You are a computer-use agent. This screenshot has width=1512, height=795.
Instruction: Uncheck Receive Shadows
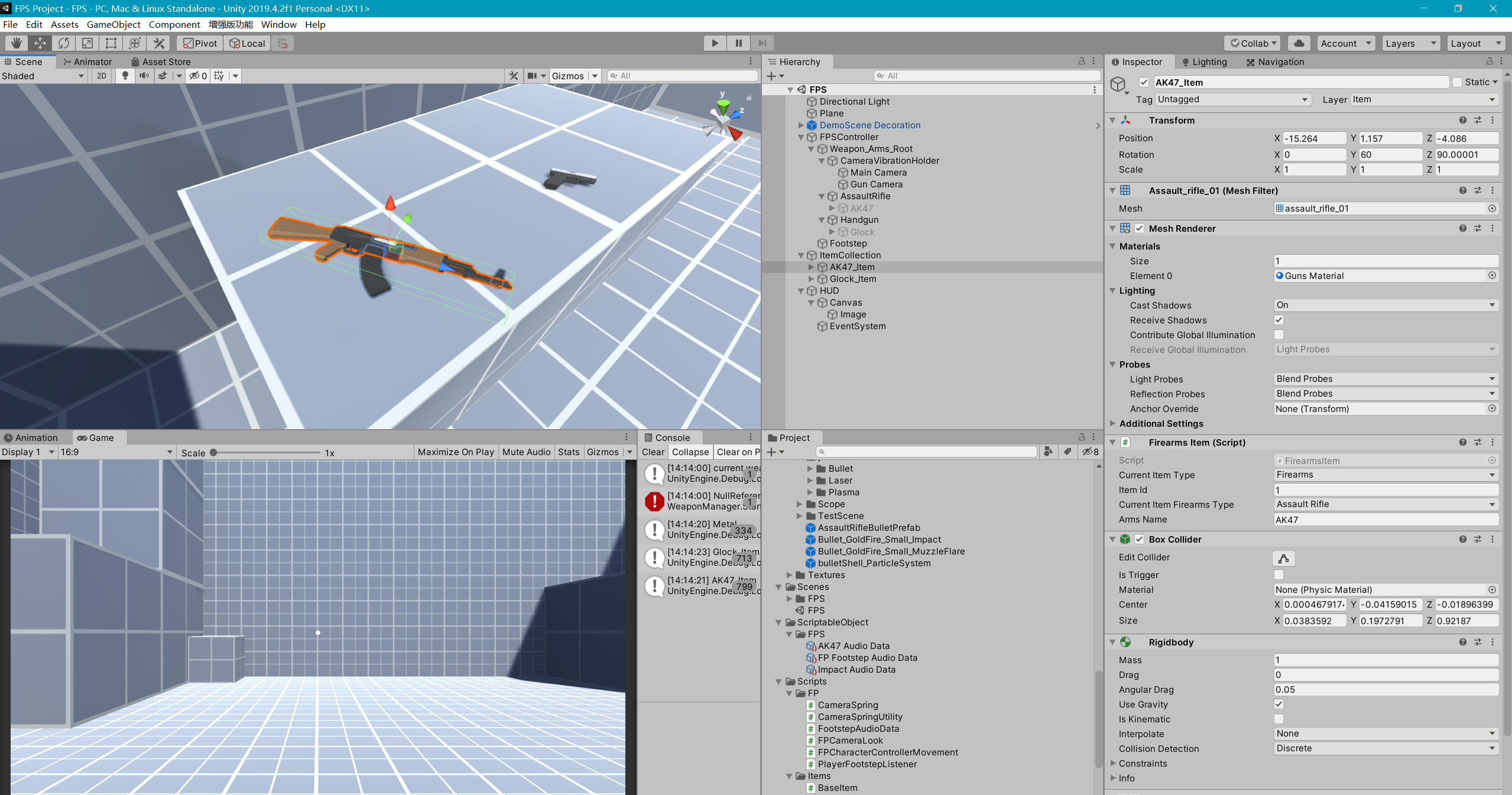click(1279, 320)
